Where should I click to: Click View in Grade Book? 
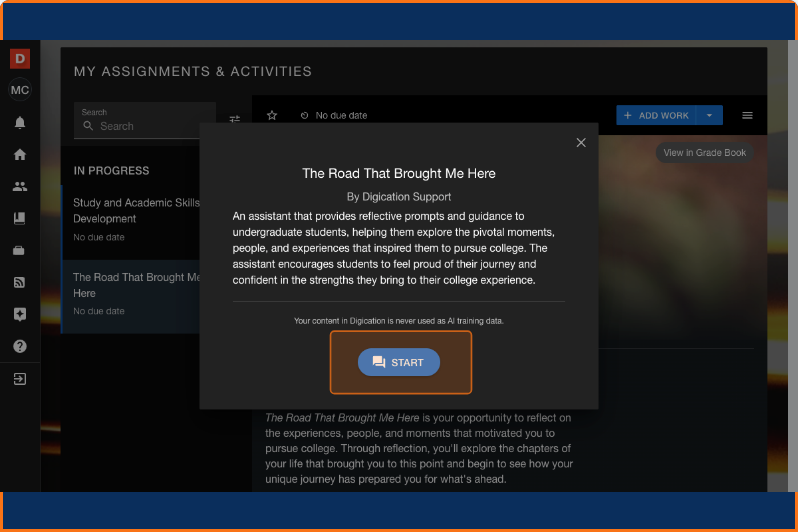coord(704,153)
